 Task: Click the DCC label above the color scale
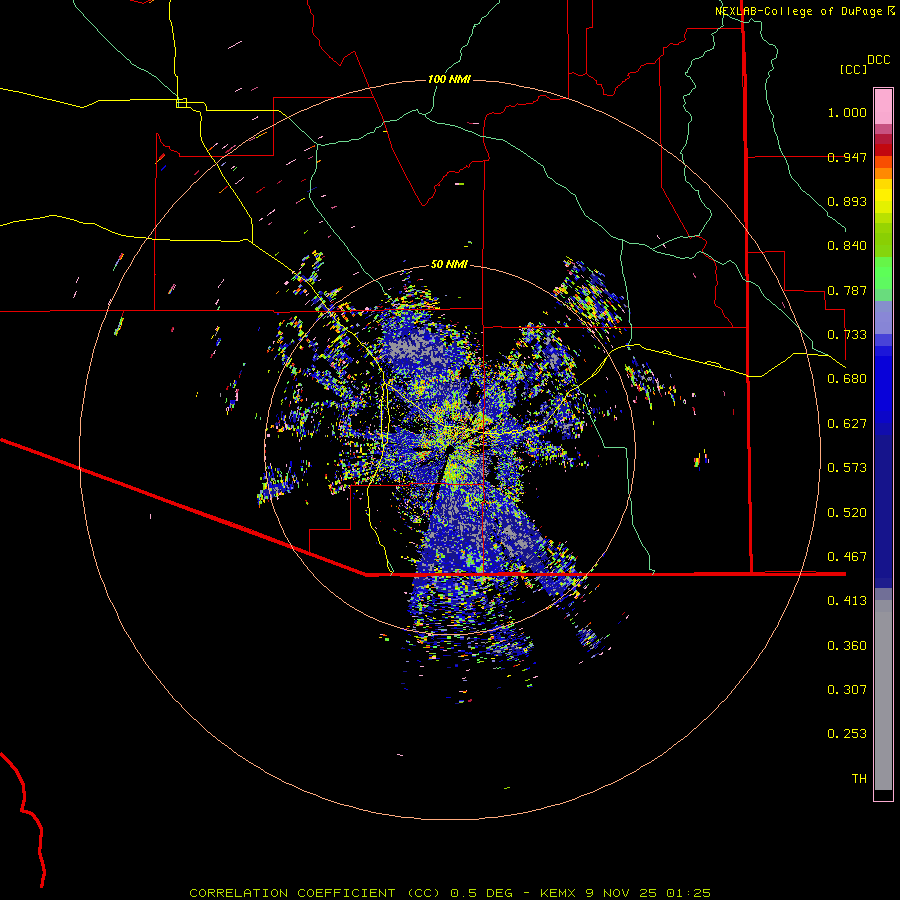pyautogui.click(x=878, y=60)
